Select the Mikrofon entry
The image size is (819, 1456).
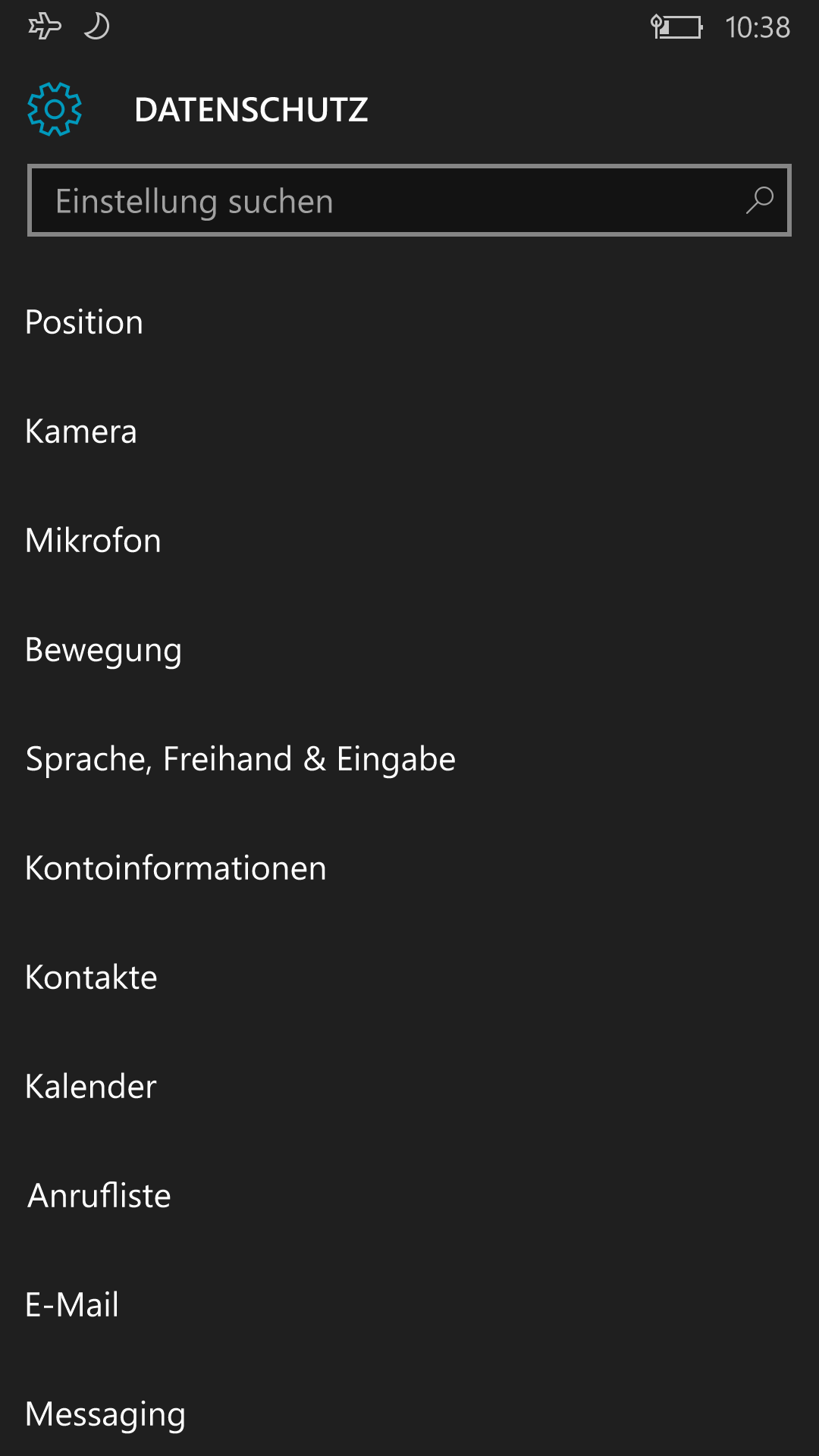[409, 541]
